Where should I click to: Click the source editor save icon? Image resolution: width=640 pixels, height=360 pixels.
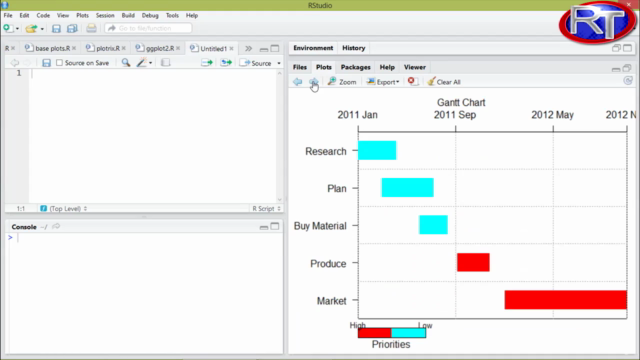pos(46,63)
